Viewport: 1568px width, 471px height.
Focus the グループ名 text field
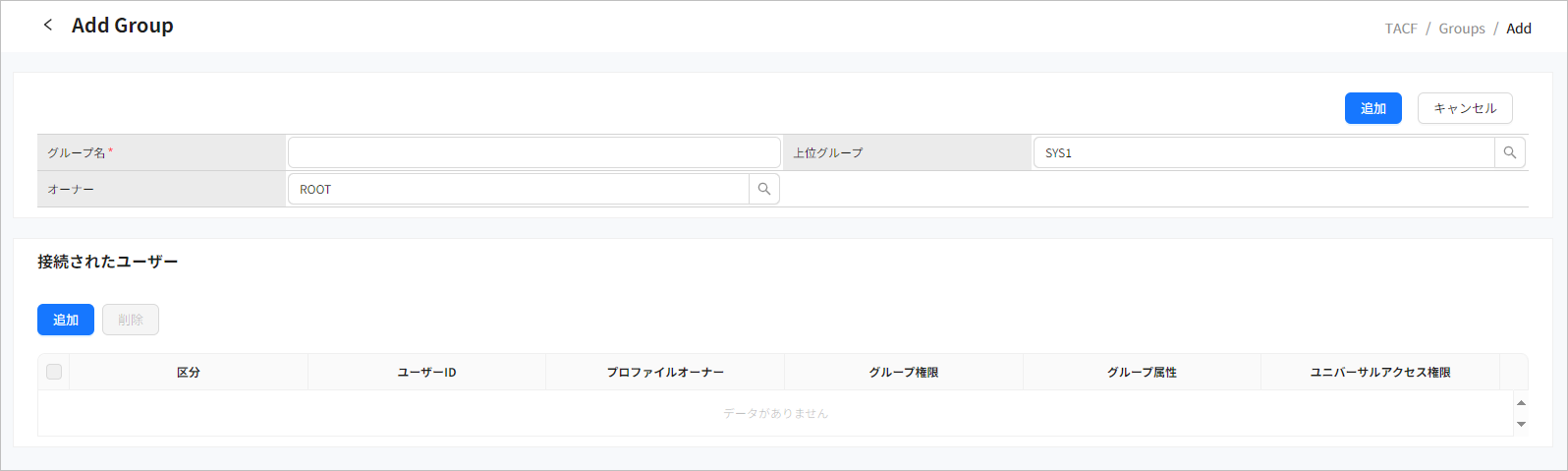tap(533, 153)
